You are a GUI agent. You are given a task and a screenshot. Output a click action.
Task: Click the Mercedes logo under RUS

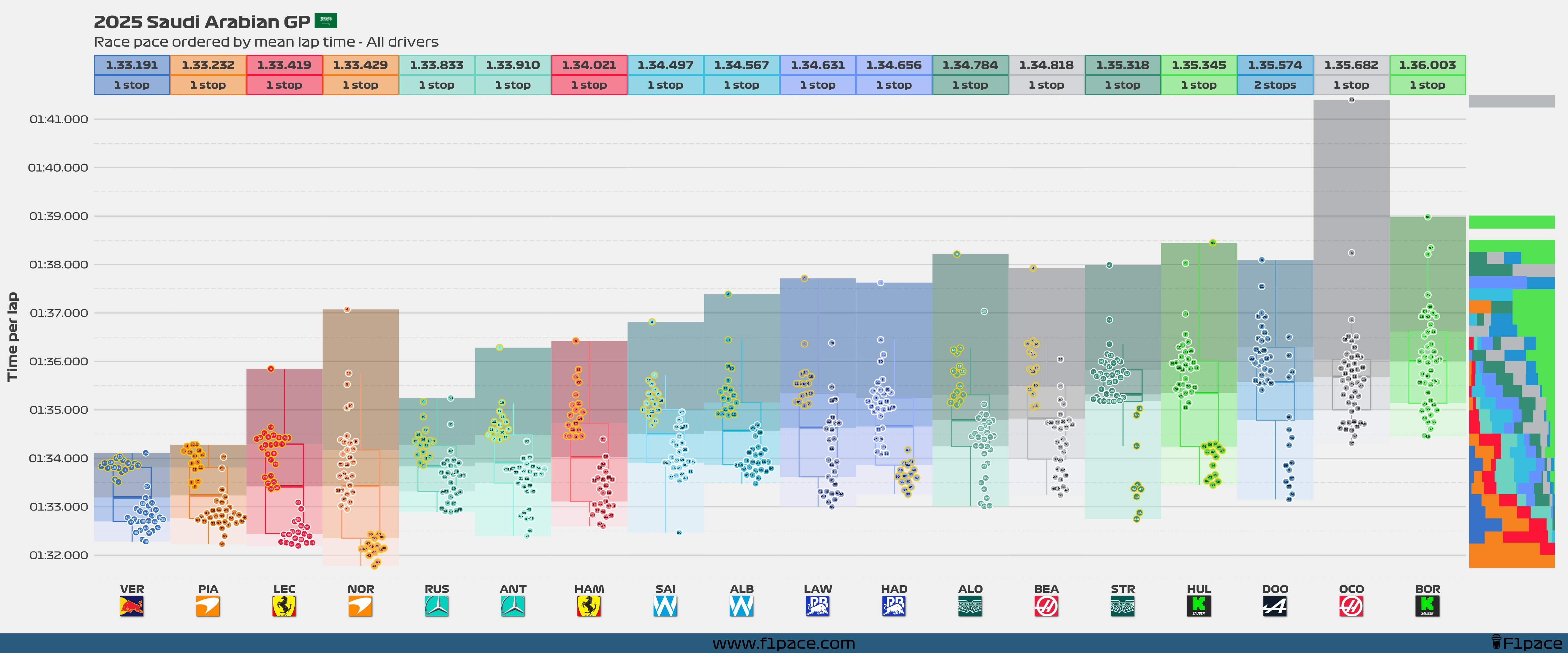click(x=437, y=606)
